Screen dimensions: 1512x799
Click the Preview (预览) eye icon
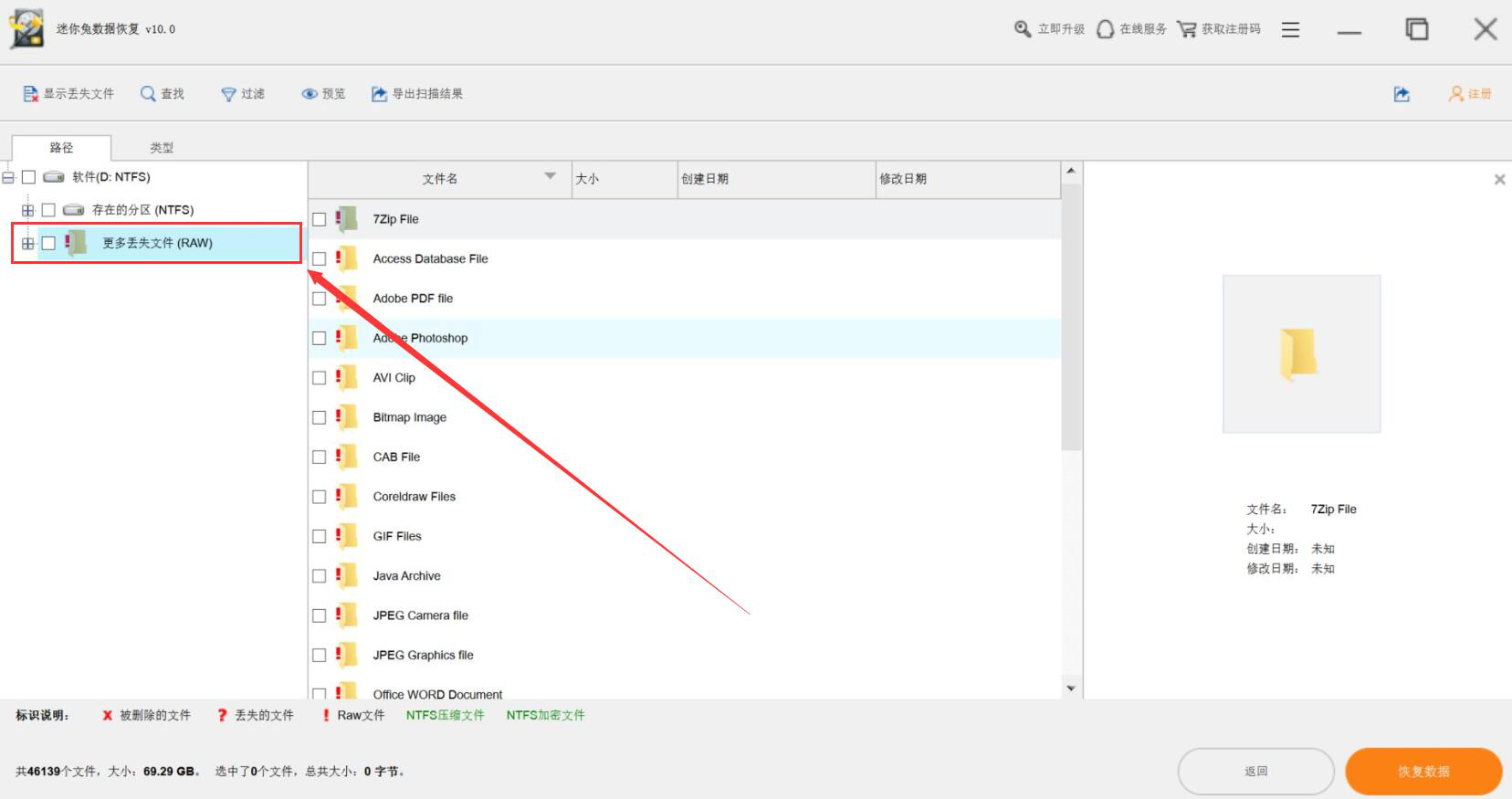click(x=310, y=94)
